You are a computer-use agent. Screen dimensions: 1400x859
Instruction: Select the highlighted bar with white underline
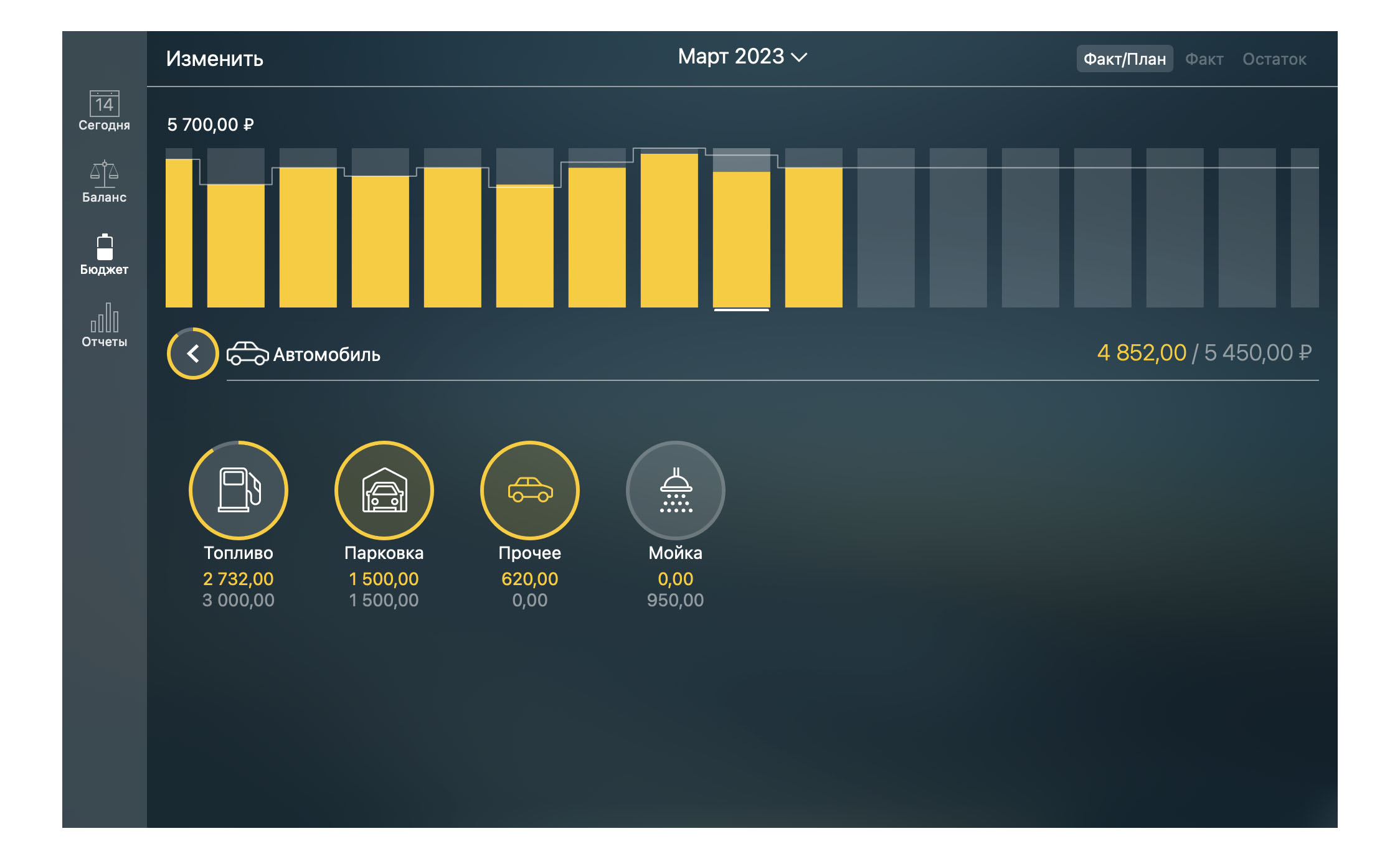pyautogui.click(x=741, y=228)
